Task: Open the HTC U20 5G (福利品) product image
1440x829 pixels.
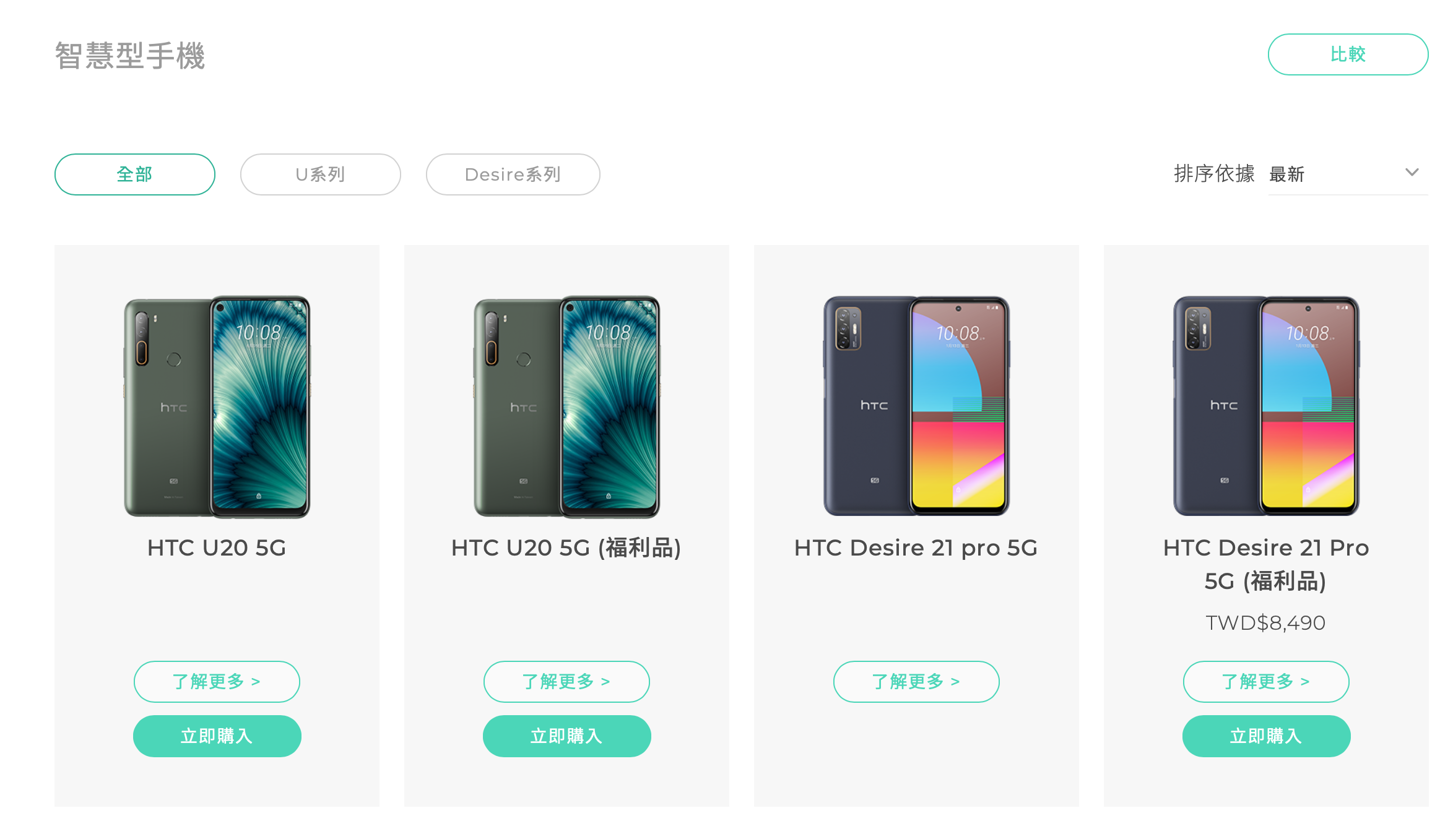Action: (x=567, y=406)
